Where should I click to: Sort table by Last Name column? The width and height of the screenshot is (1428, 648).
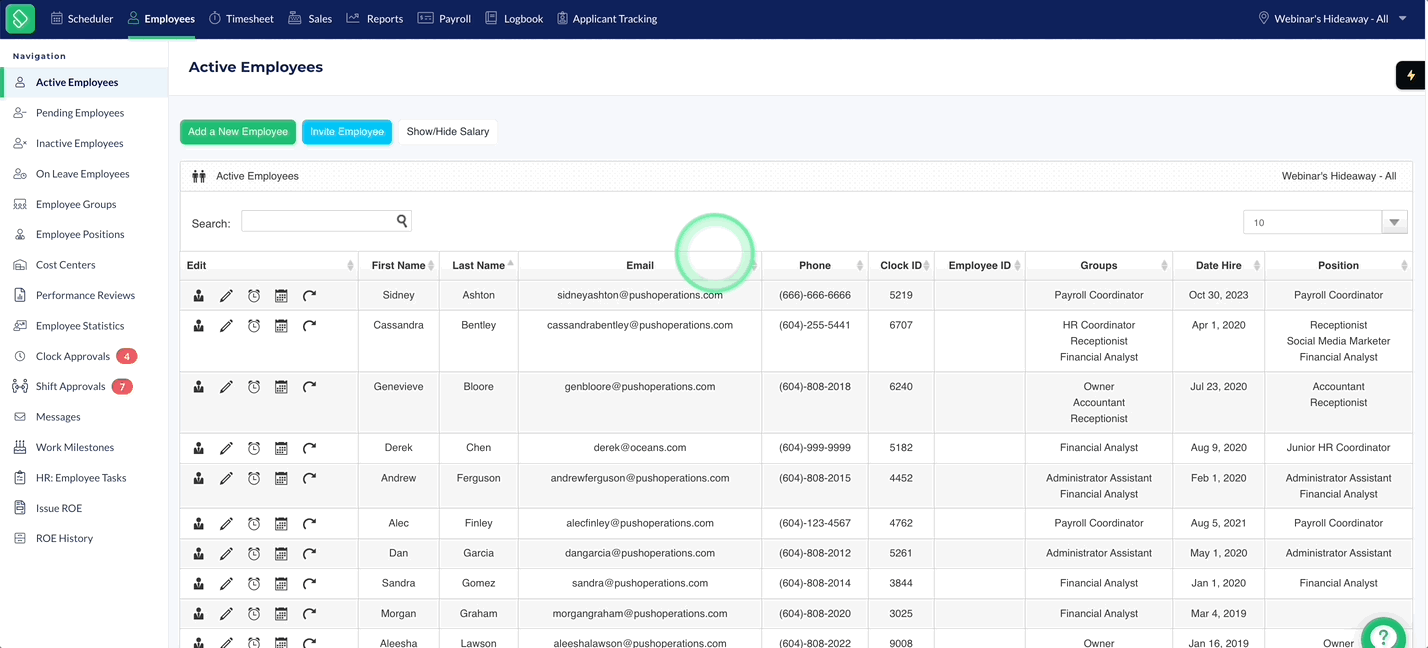point(478,265)
